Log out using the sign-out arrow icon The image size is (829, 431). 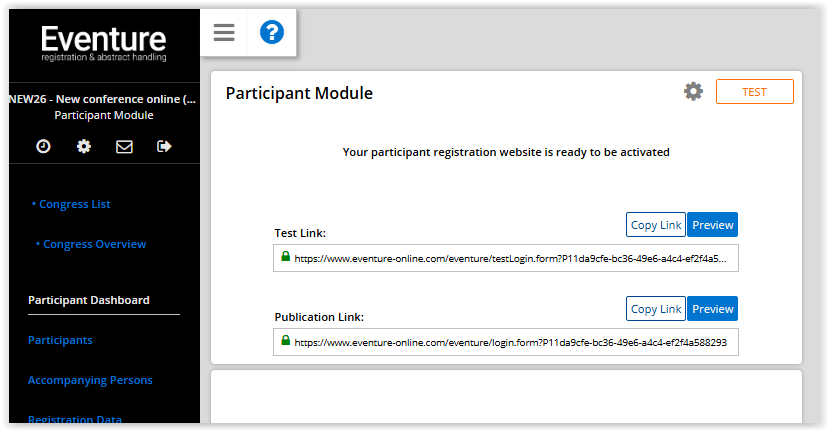pyautogui.click(x=165, y=147)
